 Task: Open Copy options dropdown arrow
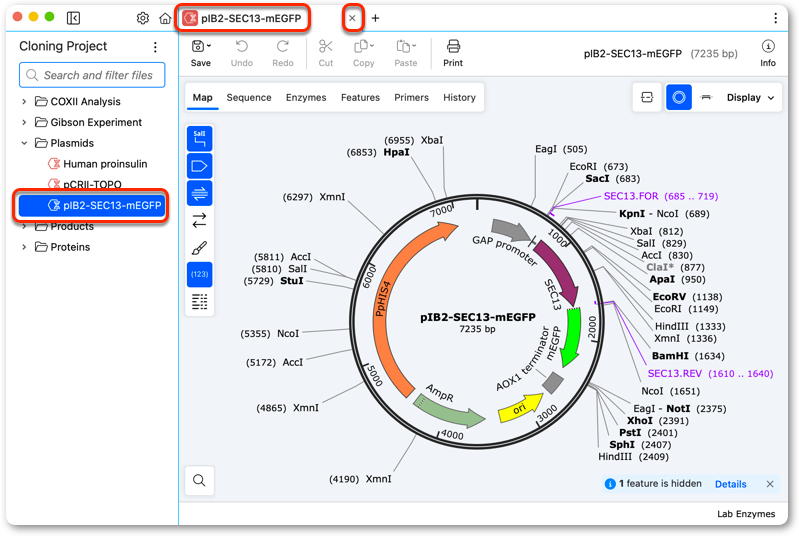[x=372, y=46]
